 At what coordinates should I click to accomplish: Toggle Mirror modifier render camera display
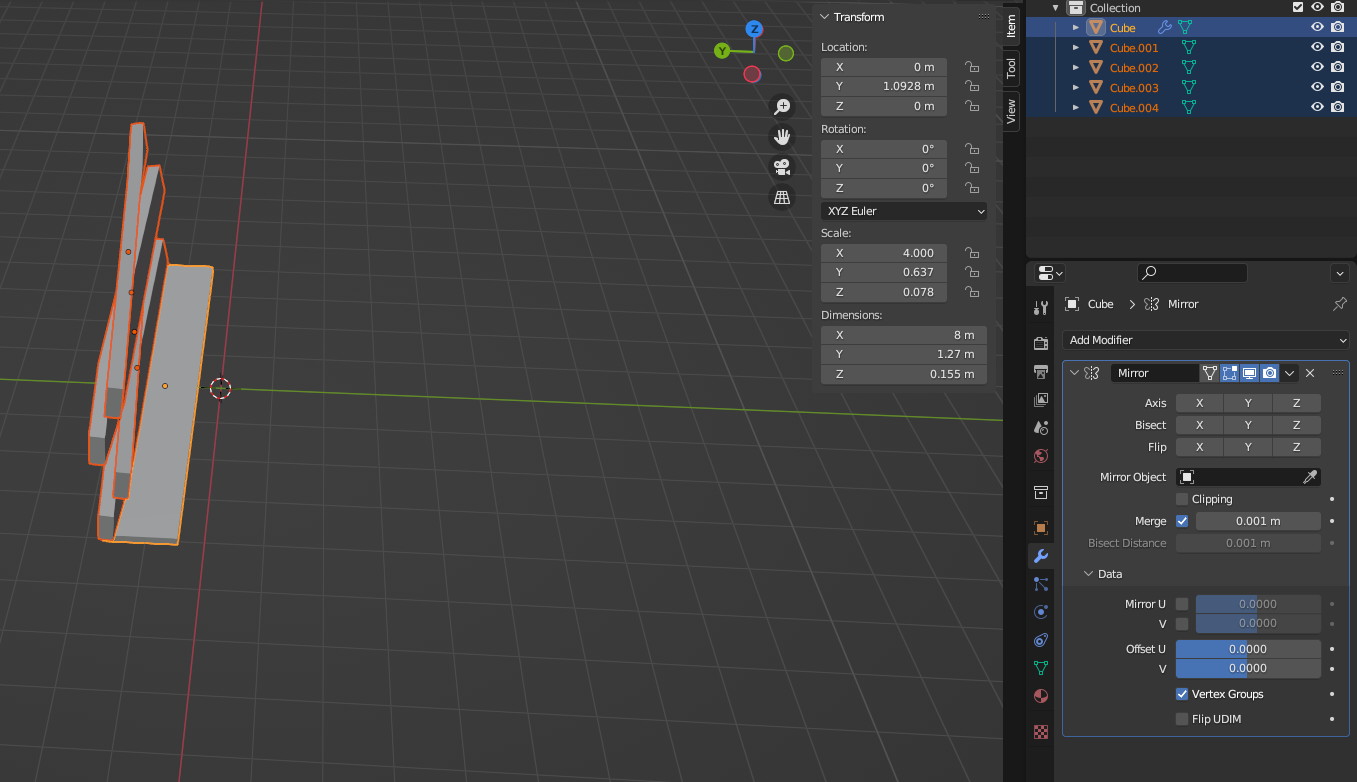(x=1269, y=373)
